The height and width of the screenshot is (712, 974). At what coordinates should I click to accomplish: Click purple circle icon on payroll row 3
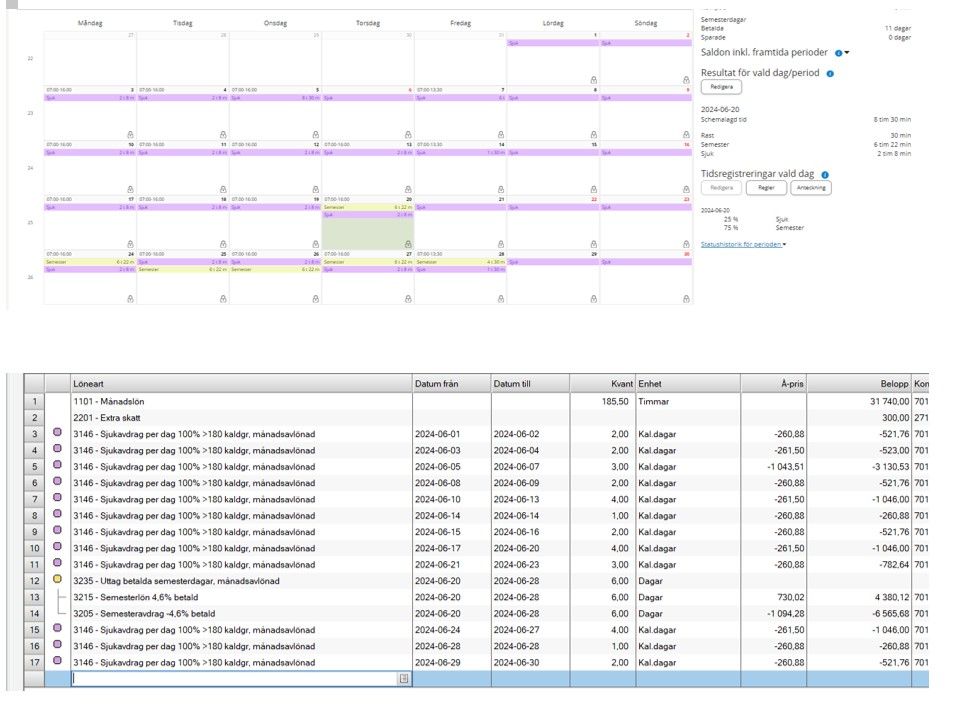[x=57, y=433]
